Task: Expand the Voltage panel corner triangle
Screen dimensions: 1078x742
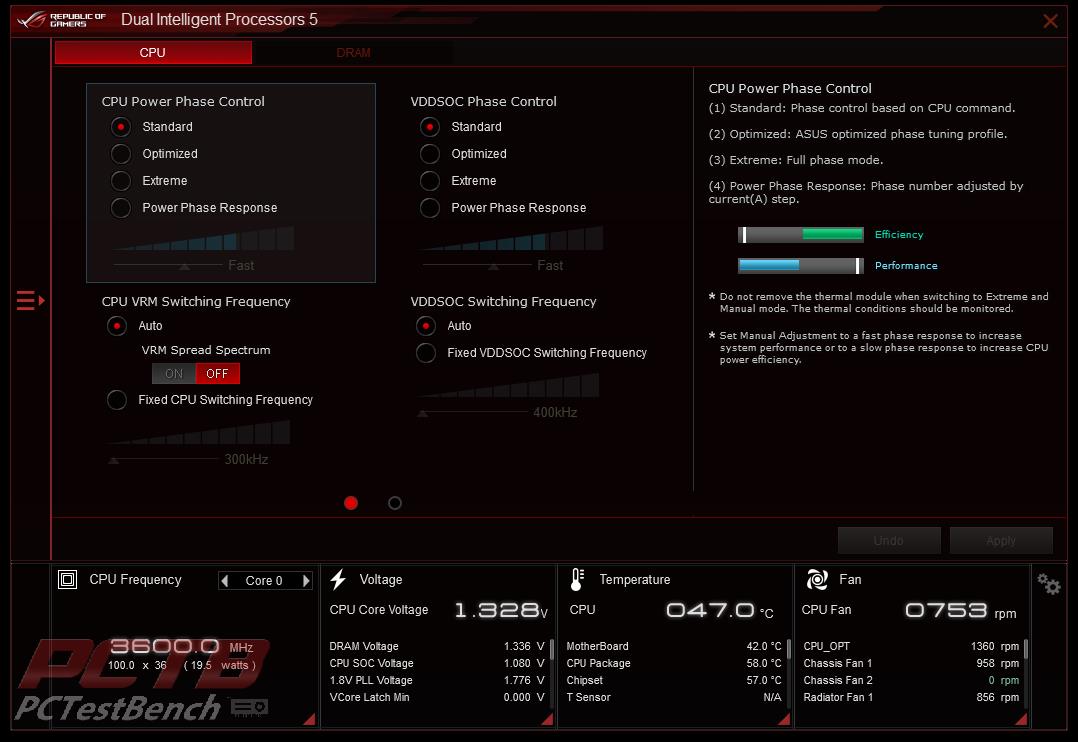Action: coord(547,719)
